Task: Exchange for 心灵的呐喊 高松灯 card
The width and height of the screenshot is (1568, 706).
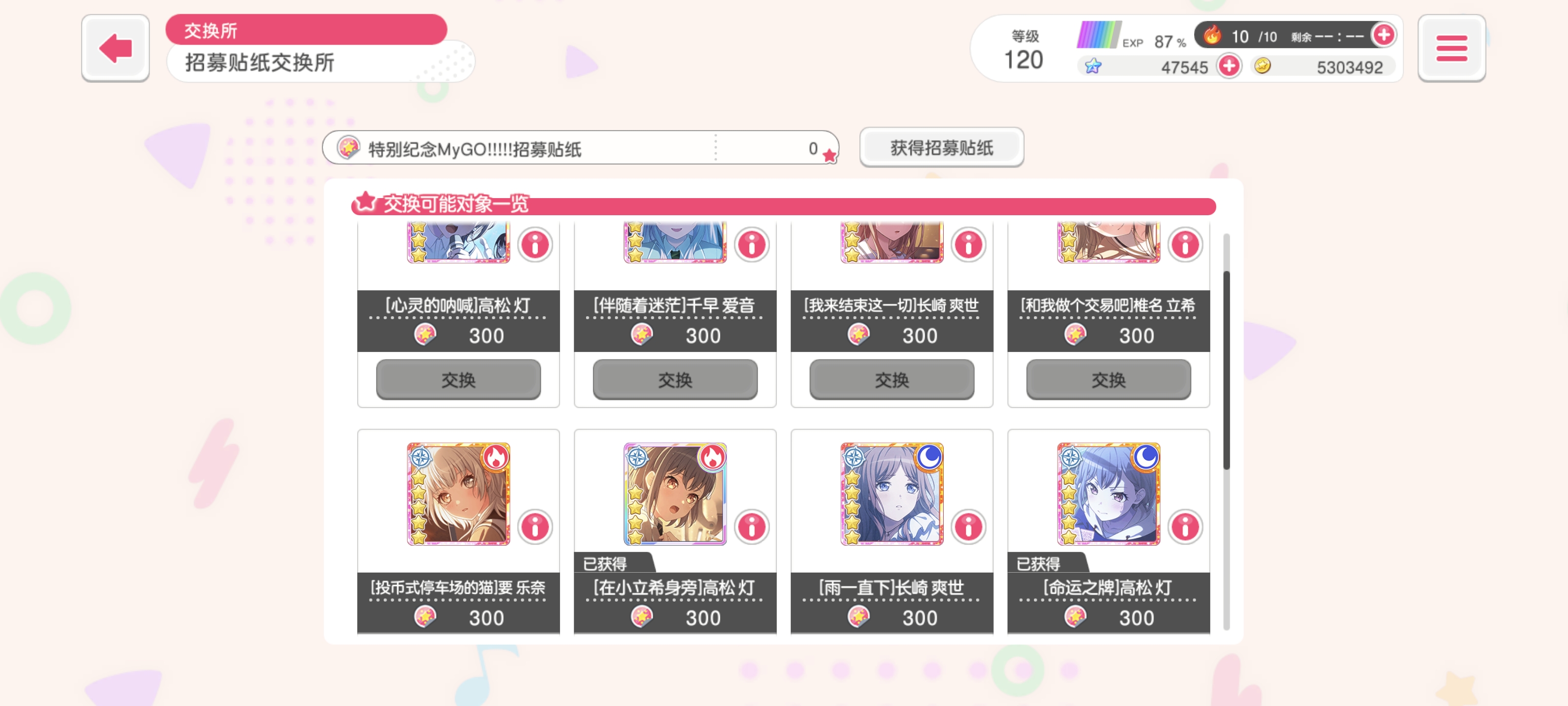Action: [458, 379]
